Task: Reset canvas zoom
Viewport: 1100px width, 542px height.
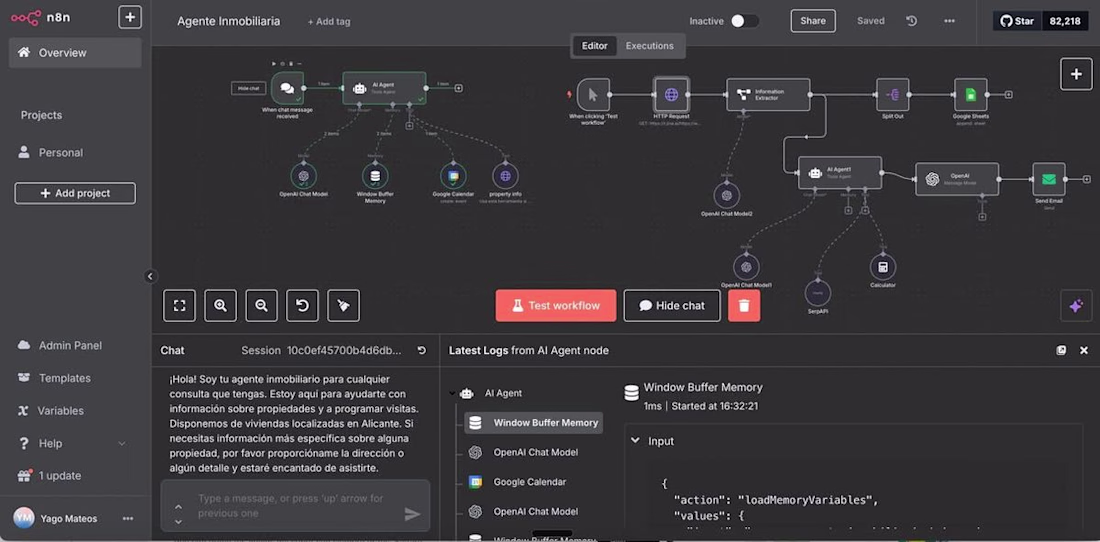Action: point(302,306)
